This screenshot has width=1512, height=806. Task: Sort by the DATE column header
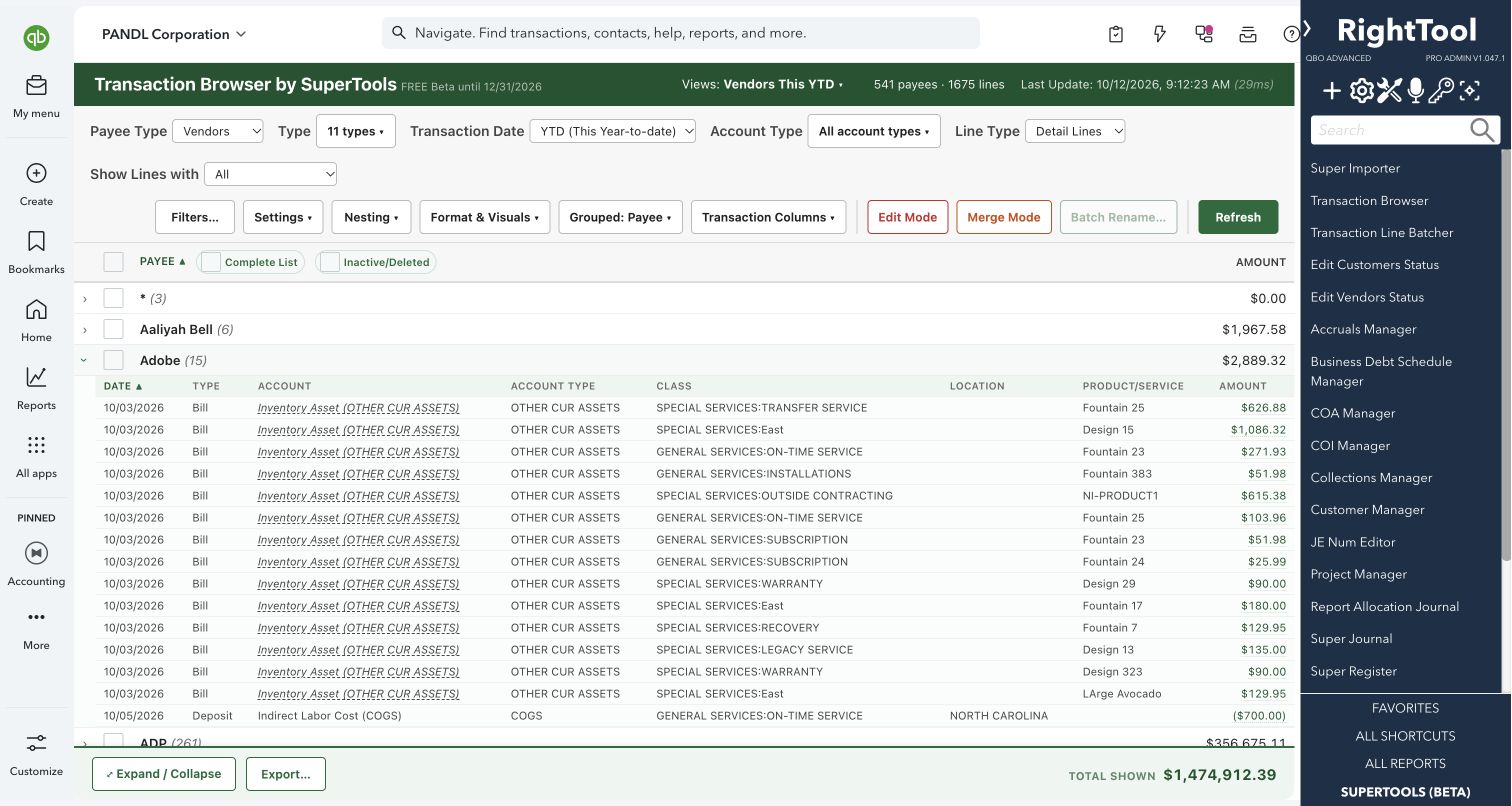123,386
